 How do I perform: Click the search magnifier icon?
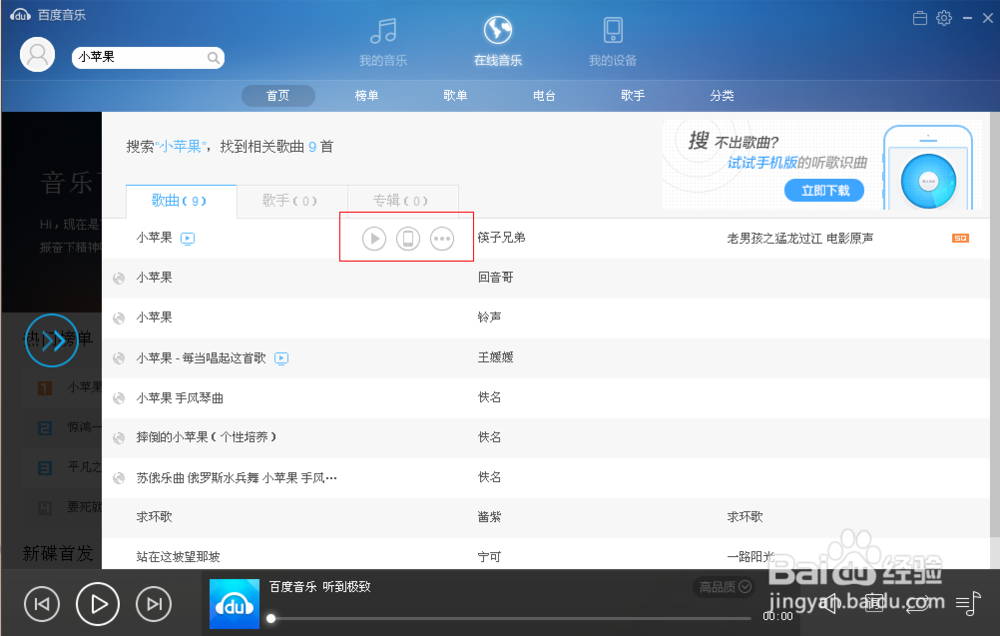[x=213, y=57]
